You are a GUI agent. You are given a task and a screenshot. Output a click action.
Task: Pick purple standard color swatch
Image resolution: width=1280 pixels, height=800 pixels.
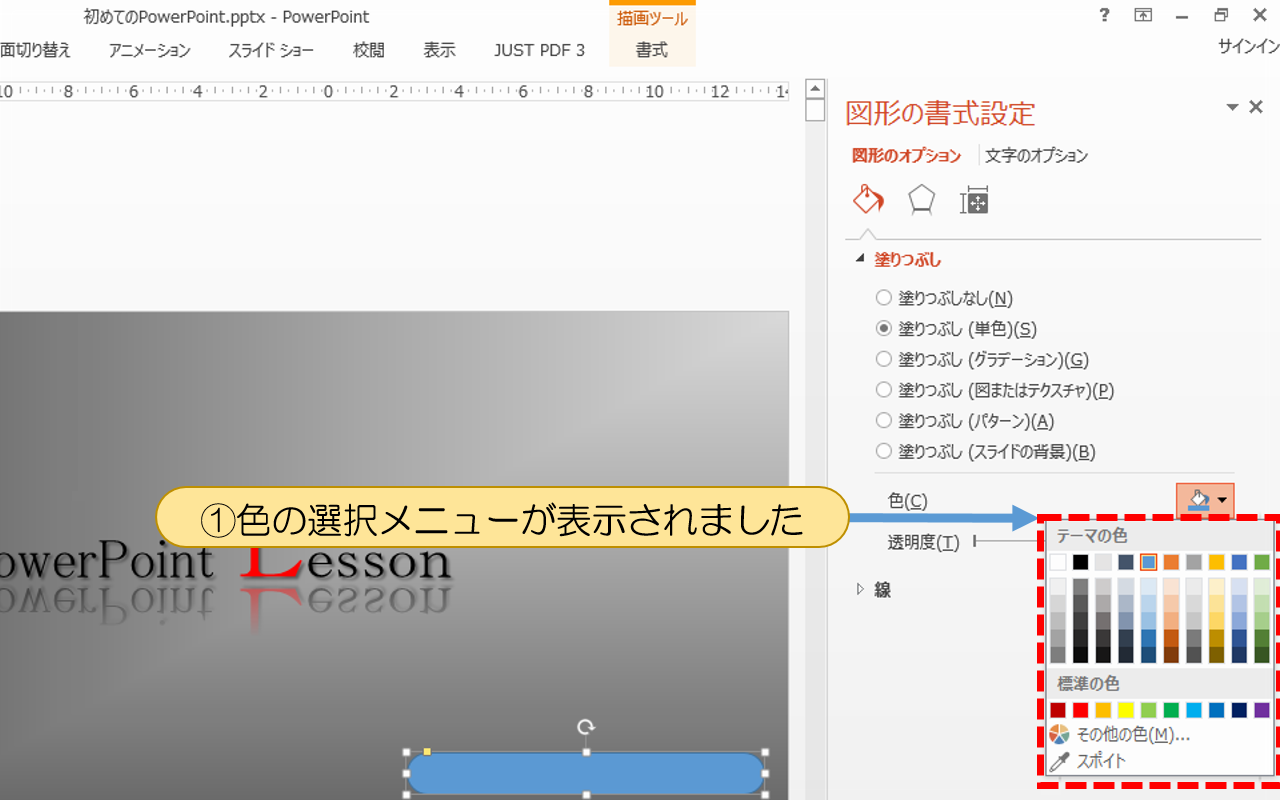pos(1262,710)
